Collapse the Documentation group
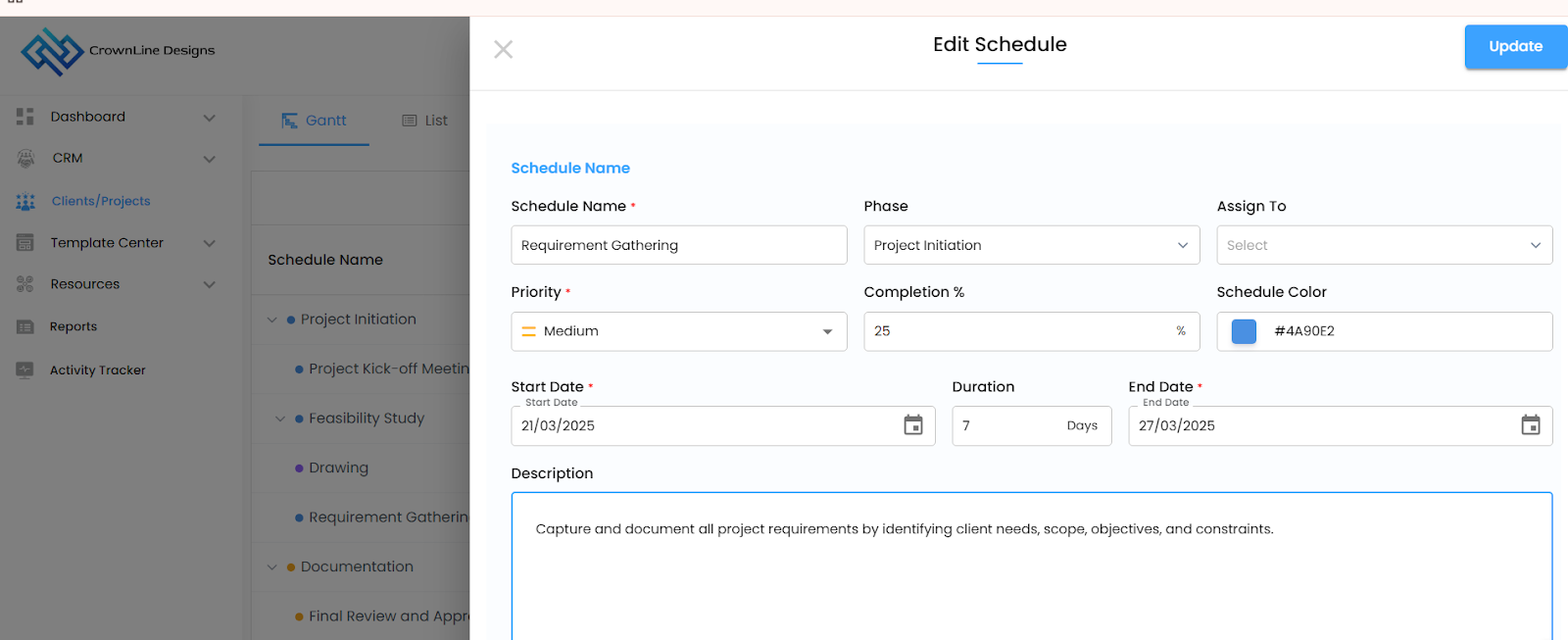 pyautogui.click(x=272, y=566)
